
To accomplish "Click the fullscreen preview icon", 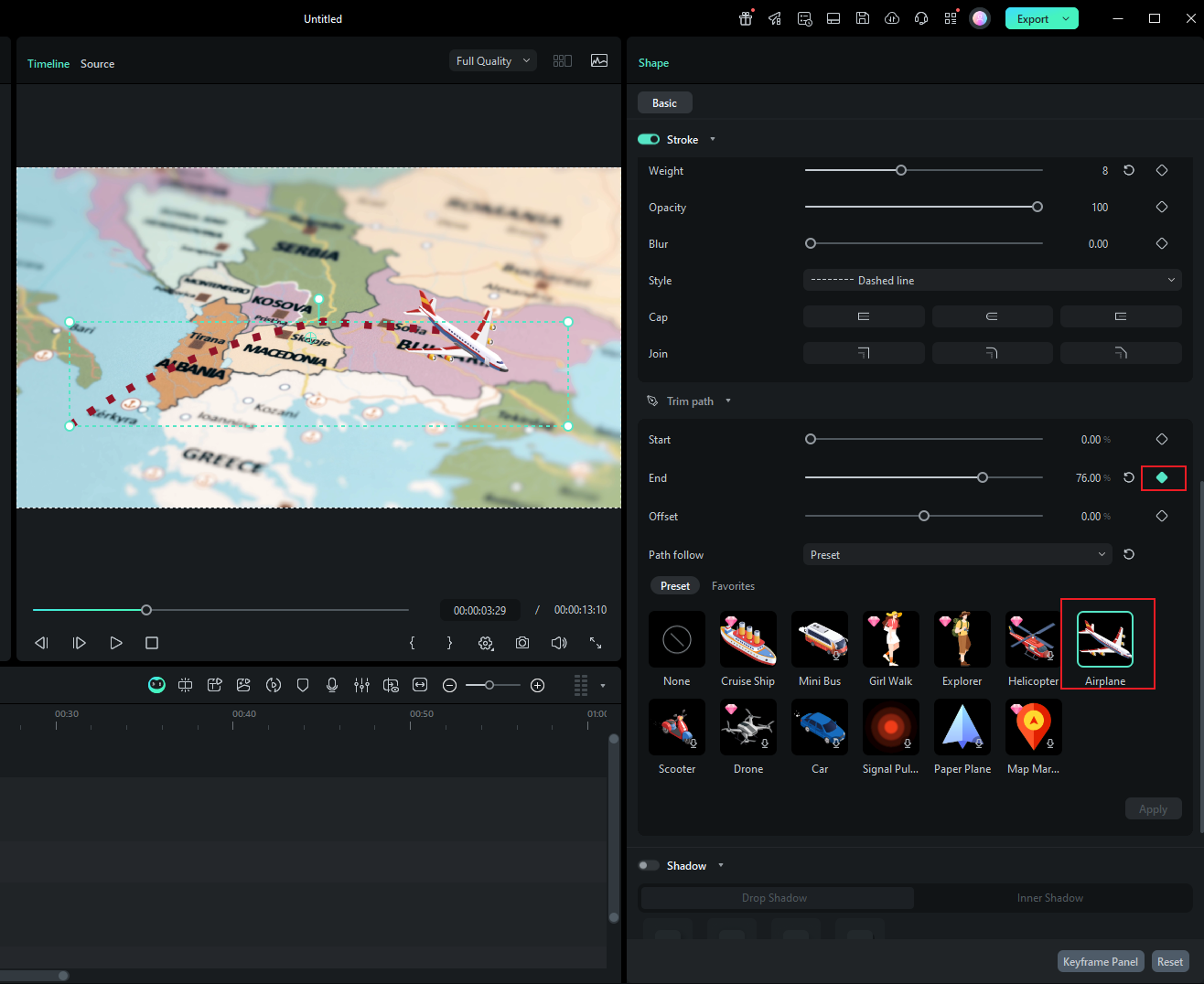I will coord(596,643).
